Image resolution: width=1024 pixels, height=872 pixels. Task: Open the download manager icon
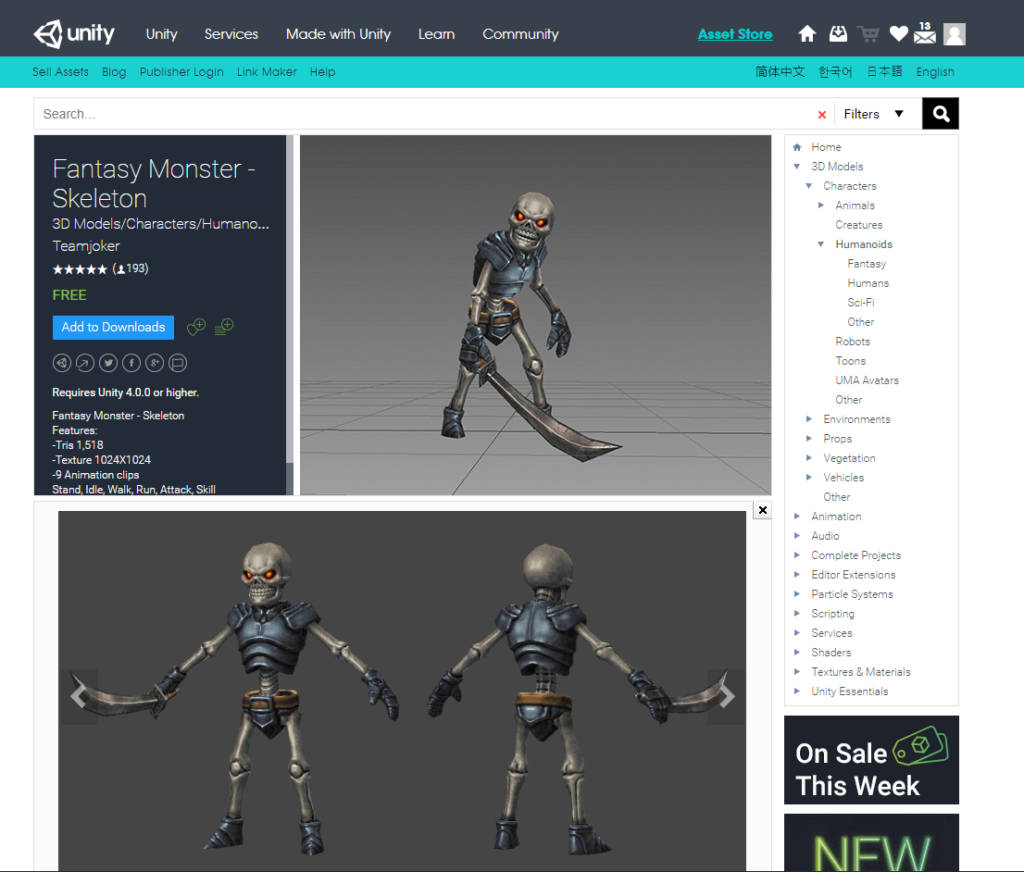pos(838,33)
